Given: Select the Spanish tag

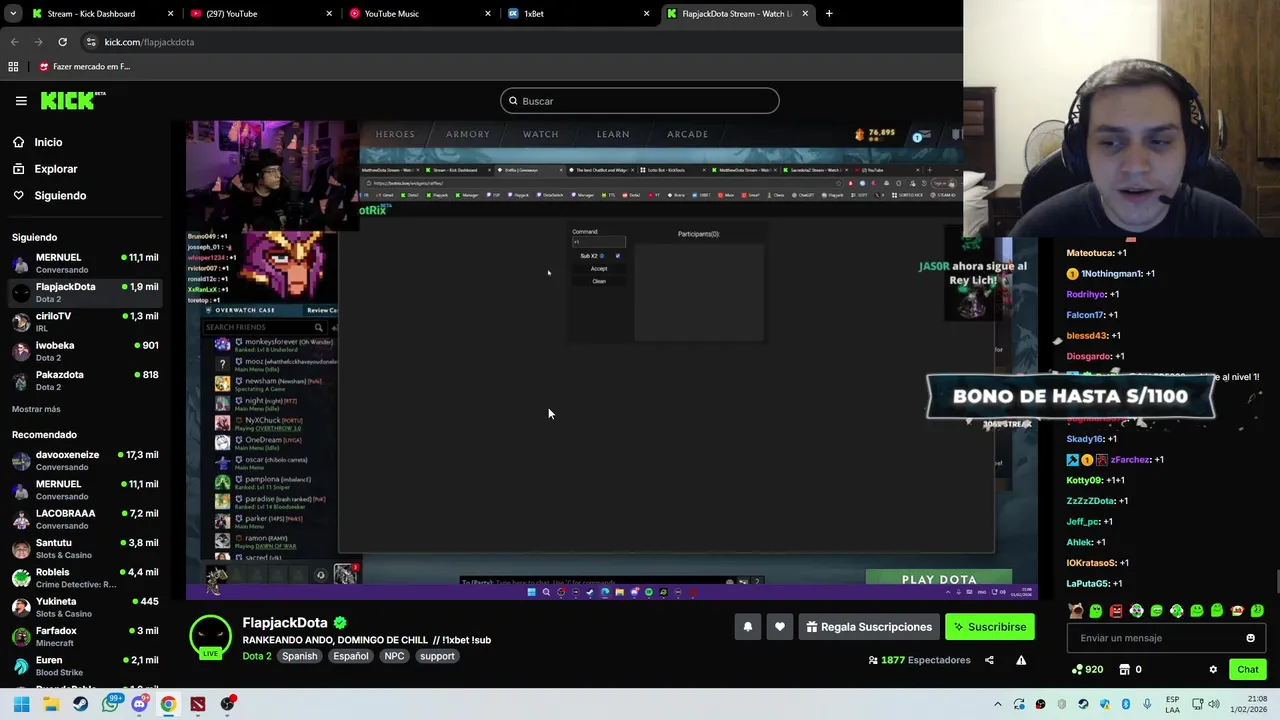Looking at the screenshot, I should click(299, 656).
